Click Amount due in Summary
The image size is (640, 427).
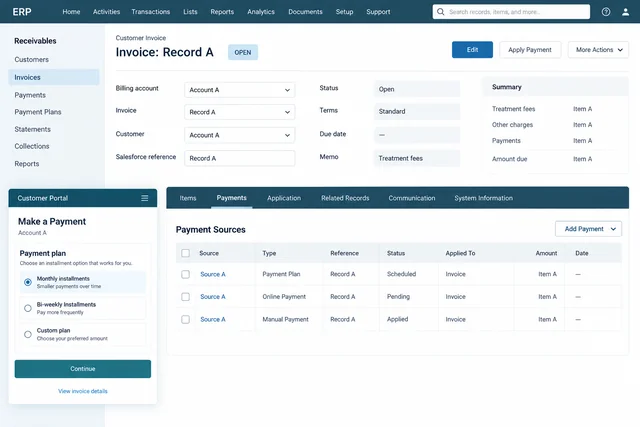coord(509,159)
